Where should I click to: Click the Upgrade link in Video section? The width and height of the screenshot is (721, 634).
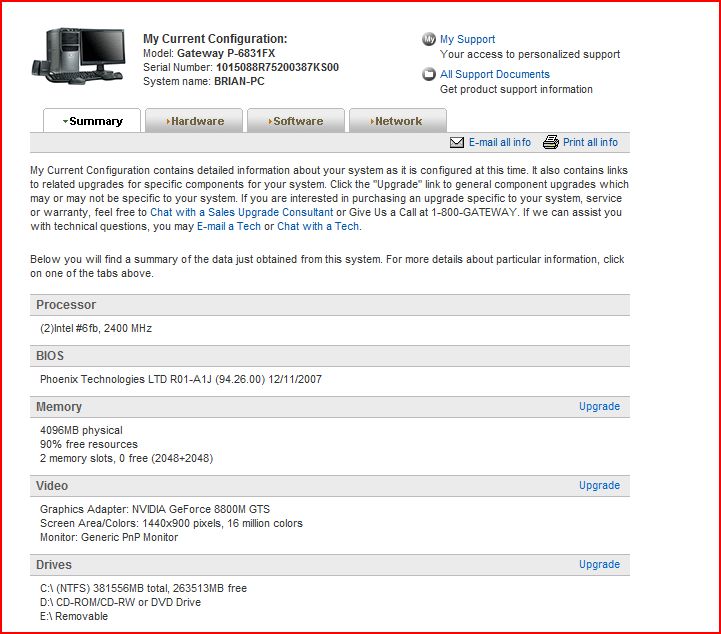(599, 485)
